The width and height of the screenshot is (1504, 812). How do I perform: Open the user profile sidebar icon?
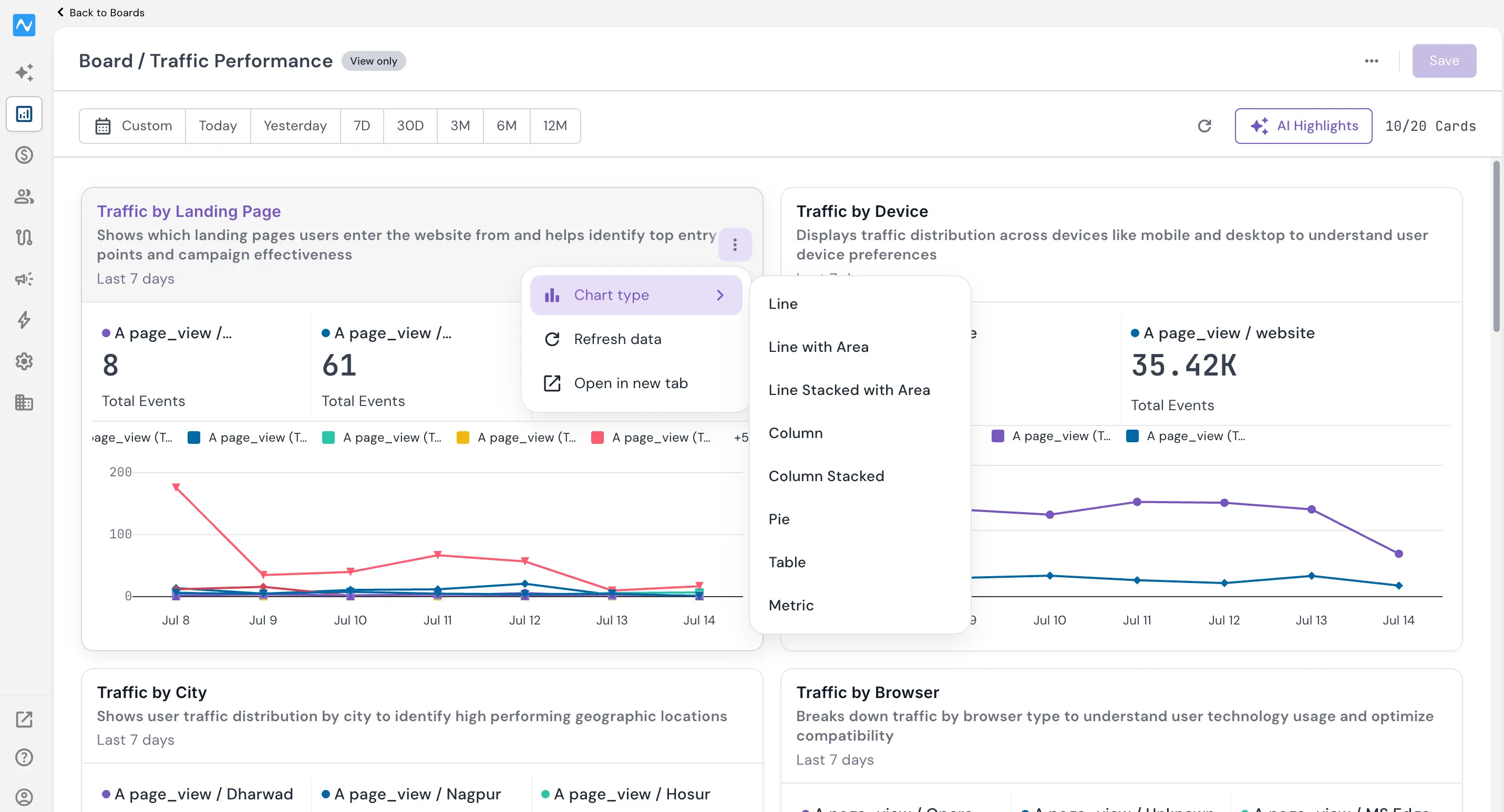pyautogui.click(x=24, y=797)
